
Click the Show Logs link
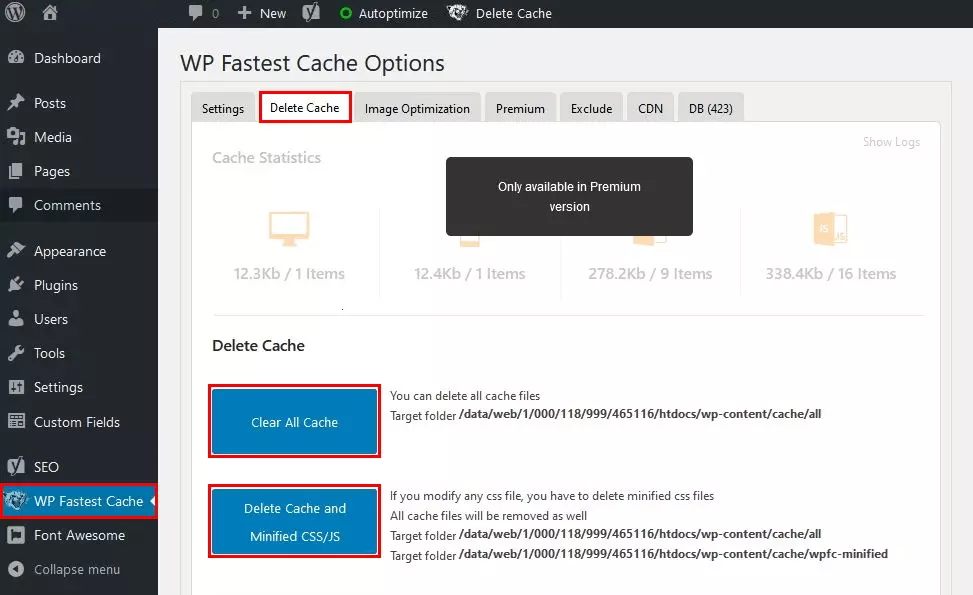(890, 142)
